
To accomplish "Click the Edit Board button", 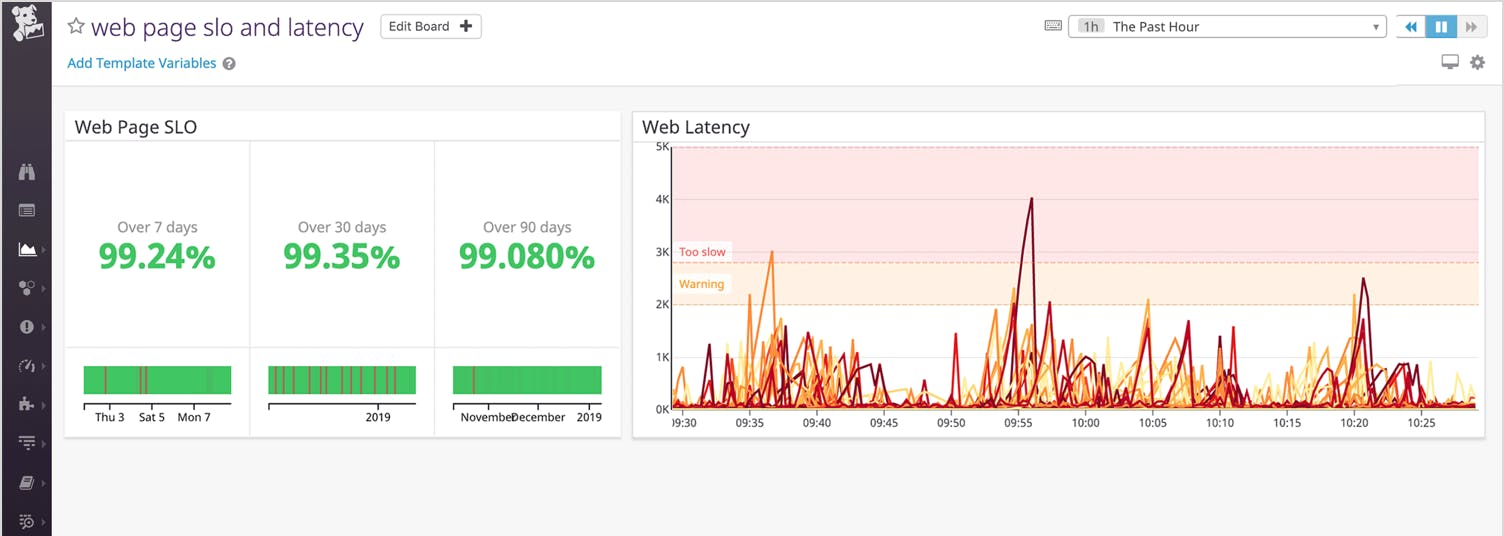I will click(x=430, y=27).
